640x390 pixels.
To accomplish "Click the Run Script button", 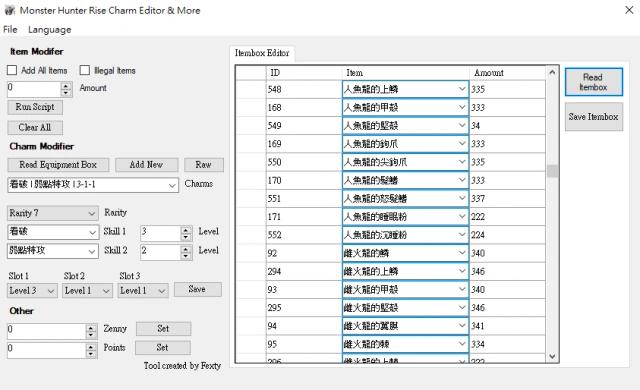I will pyautogui.click(x=35, y=107).
